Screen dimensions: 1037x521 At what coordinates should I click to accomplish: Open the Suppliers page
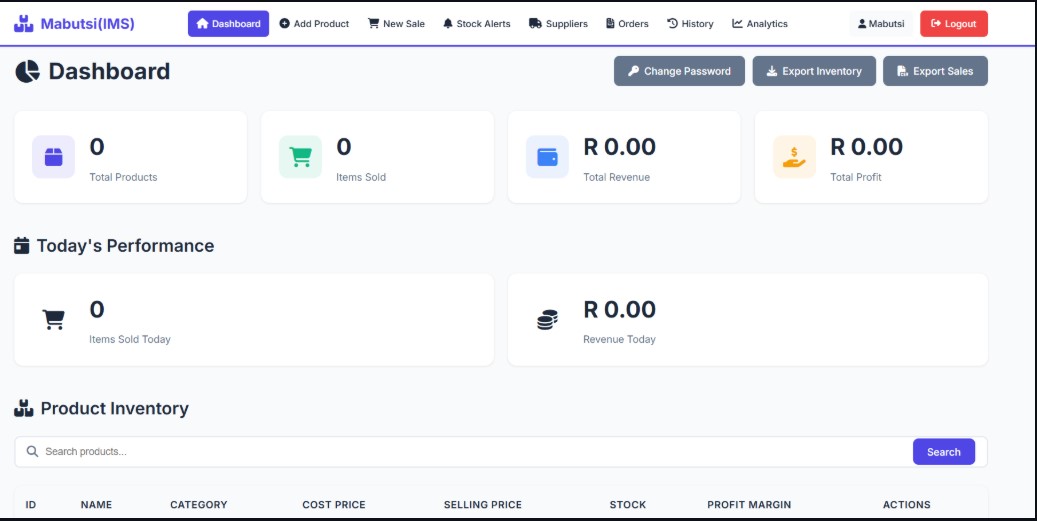coord(558,24)
